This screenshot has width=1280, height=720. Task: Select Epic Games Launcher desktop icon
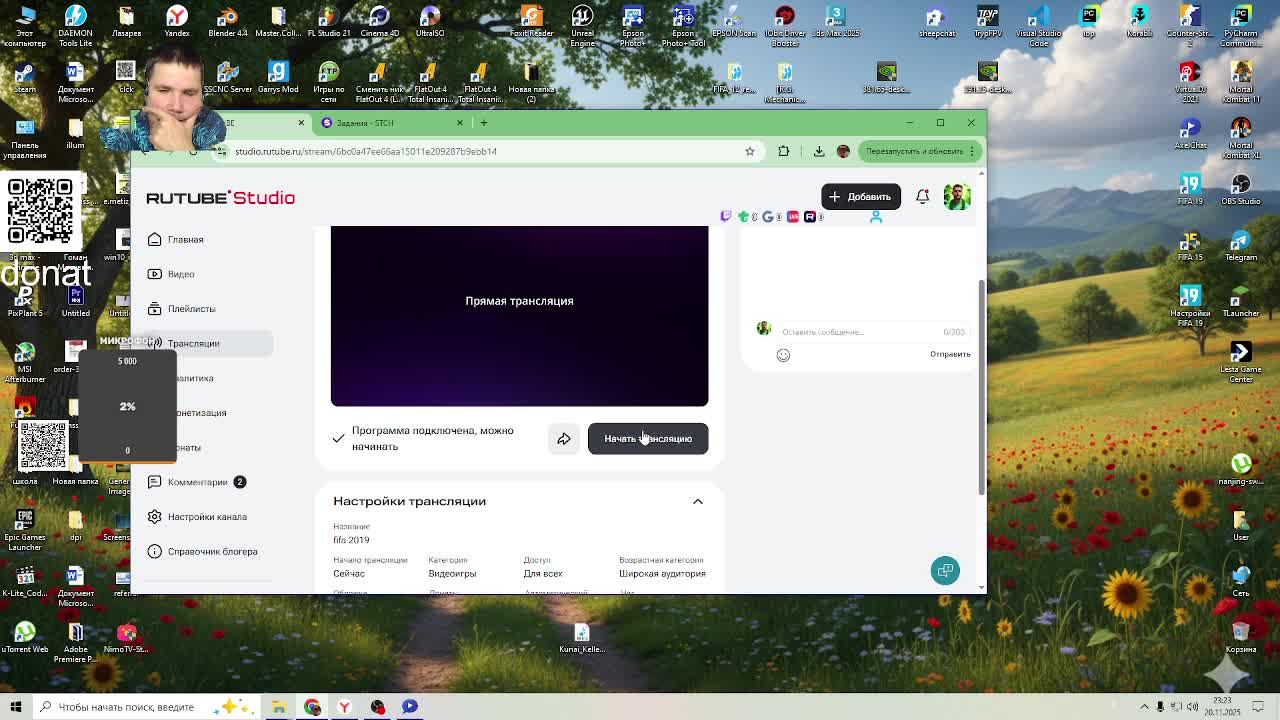tap(25, 530)
